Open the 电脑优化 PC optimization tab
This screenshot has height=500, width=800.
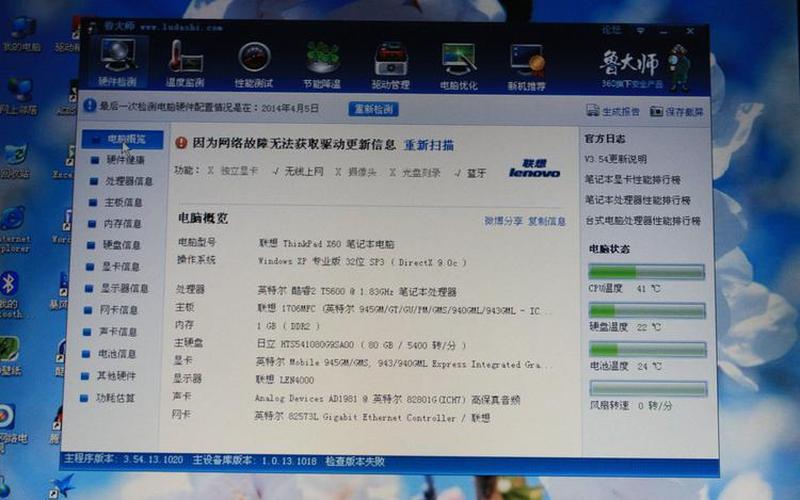click(x=459, y=66)
